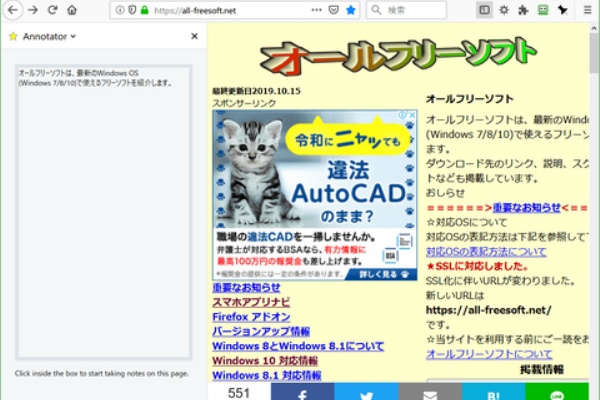The height and width of the screenshot is (400, 600).
Task: Click the red-framed 重要なお知らせ link on right
Action: click(527, 207)
